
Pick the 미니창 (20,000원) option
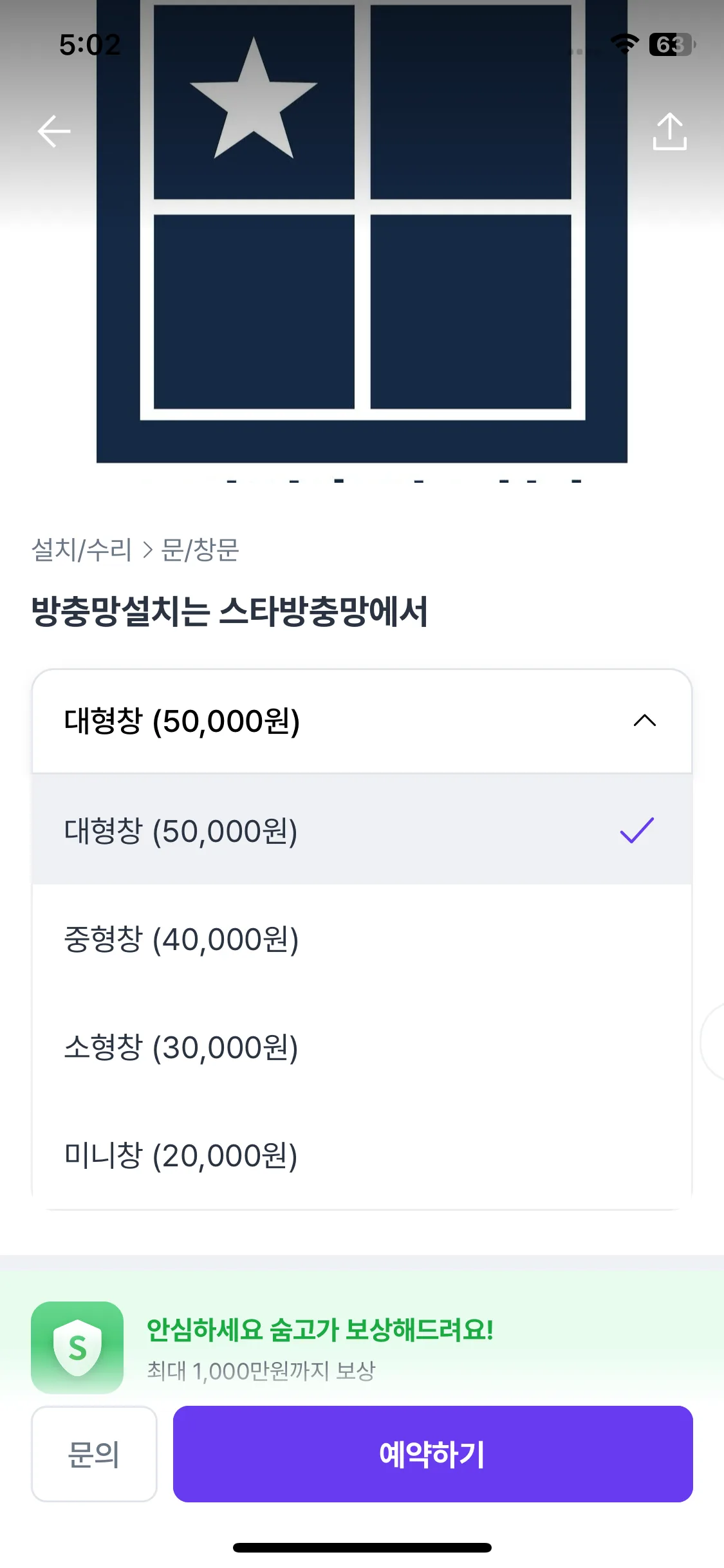(x=181, y=1155)
